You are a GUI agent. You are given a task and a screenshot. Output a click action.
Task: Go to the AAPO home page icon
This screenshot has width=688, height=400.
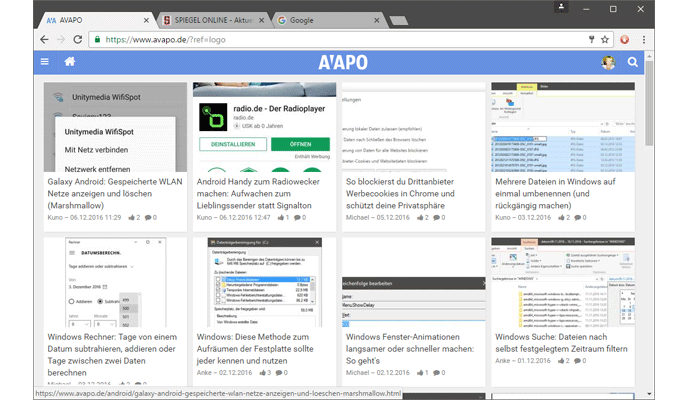69,63
